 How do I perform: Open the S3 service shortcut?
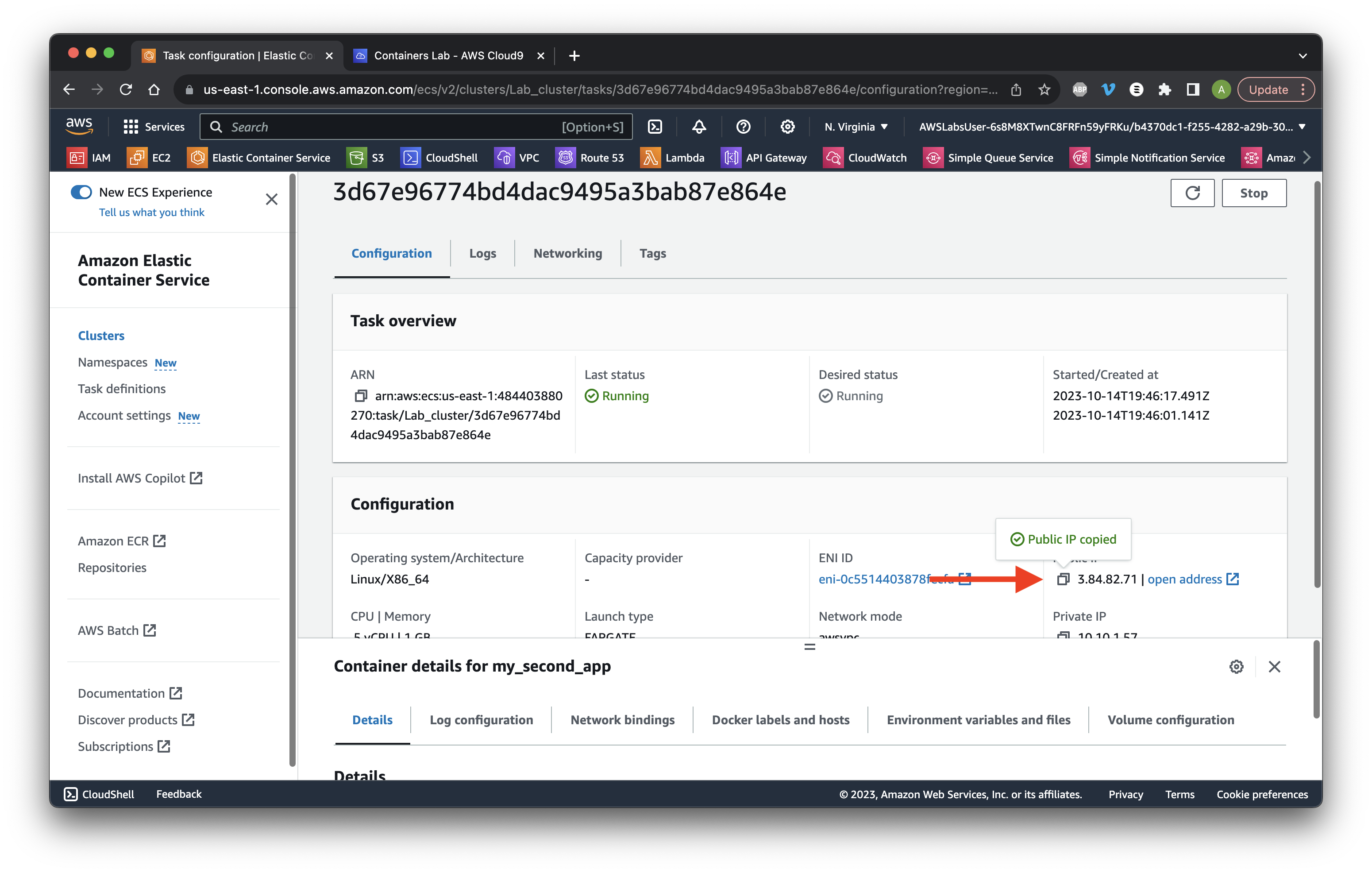point(366,158)
